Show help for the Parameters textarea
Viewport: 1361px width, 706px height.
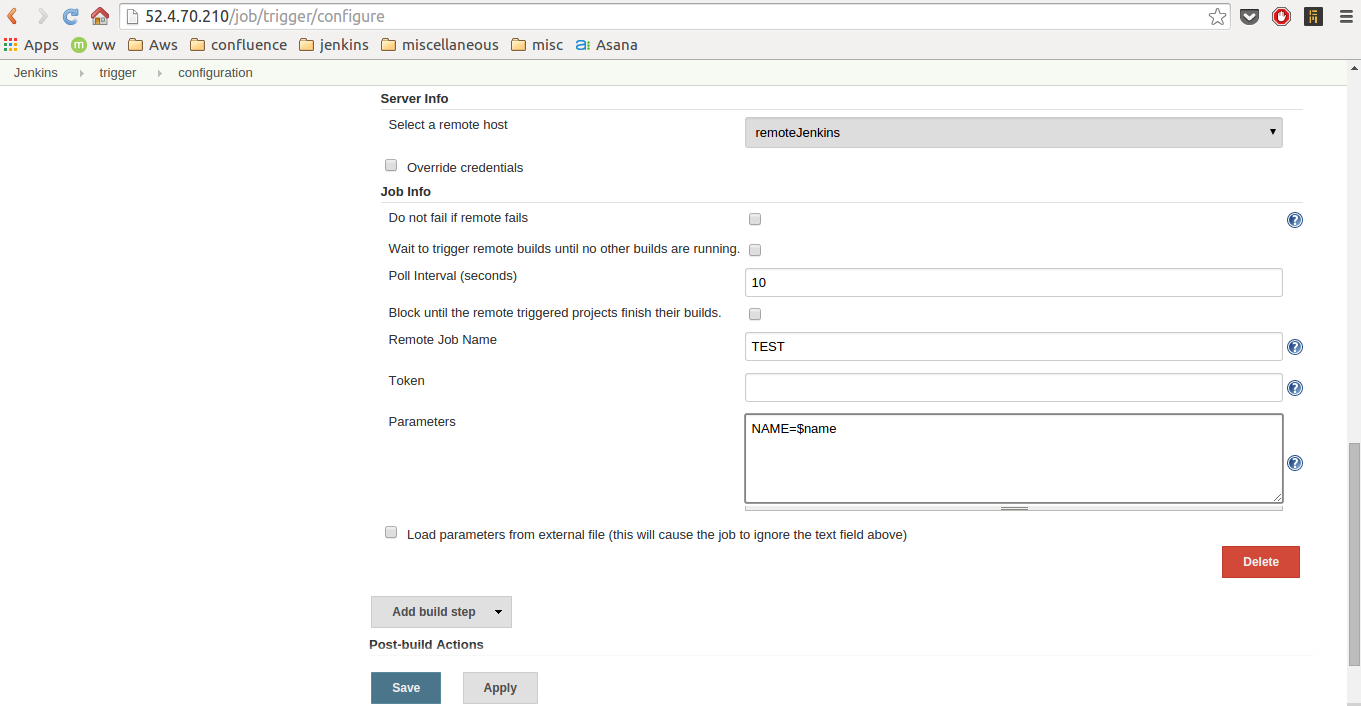[x=1294, y=463]
